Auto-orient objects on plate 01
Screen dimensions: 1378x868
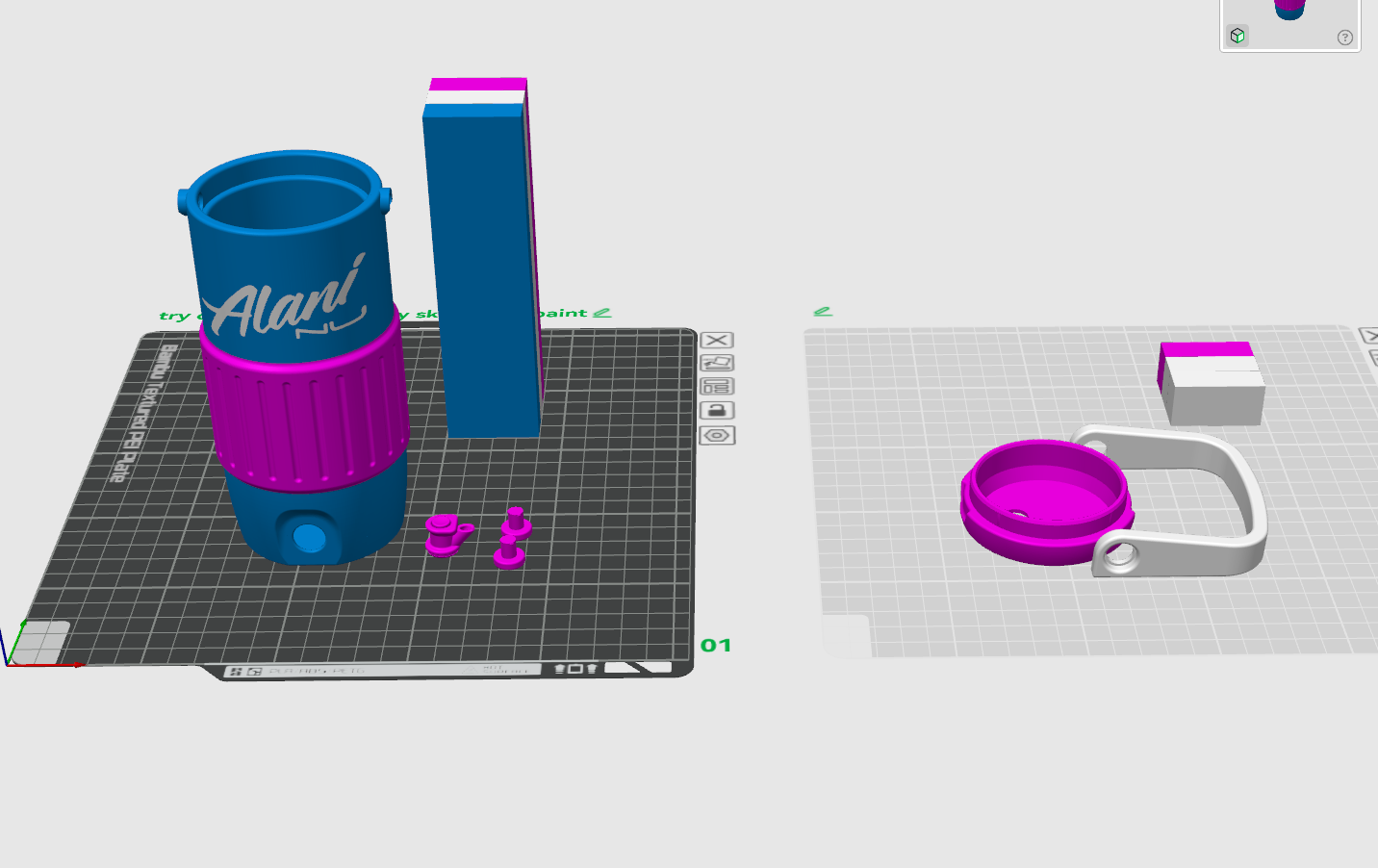(717, 363)
